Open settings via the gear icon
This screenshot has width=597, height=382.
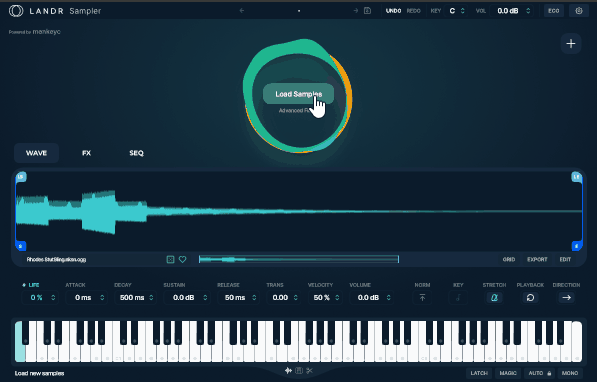pyautogui.click(x=579, y=11)
